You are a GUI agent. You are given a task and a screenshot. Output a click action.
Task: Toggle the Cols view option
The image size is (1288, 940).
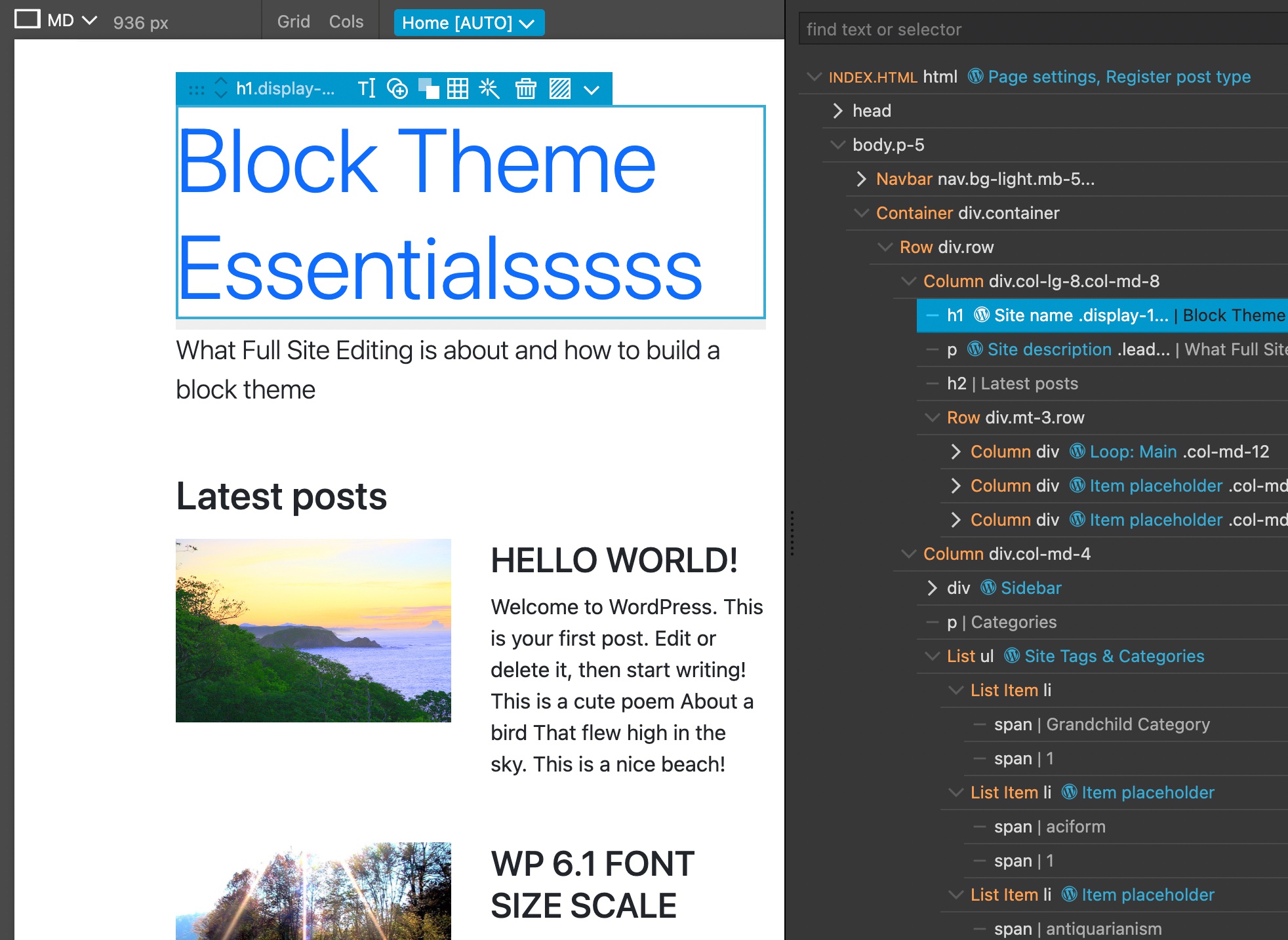346,22
